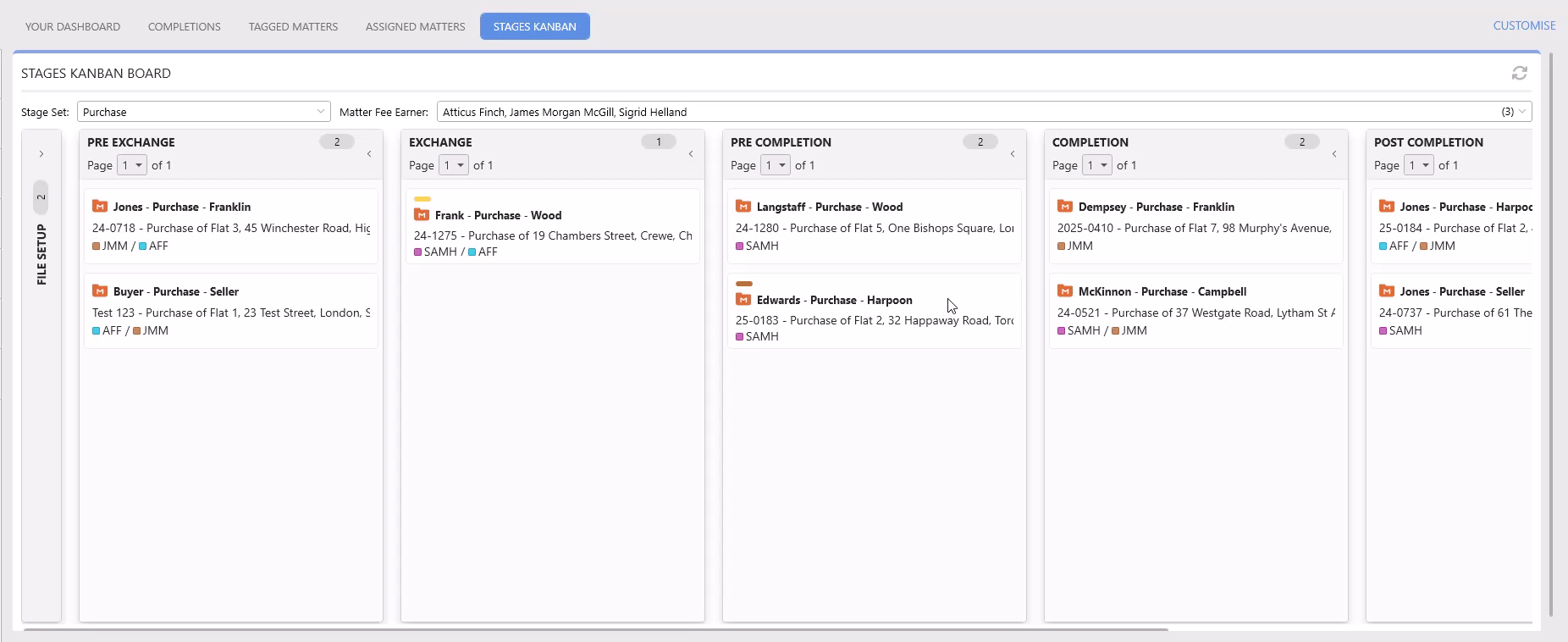Collapse the Pre Exchange column
Viewport: 1568px width, 642px height.
tap(369, 154)
